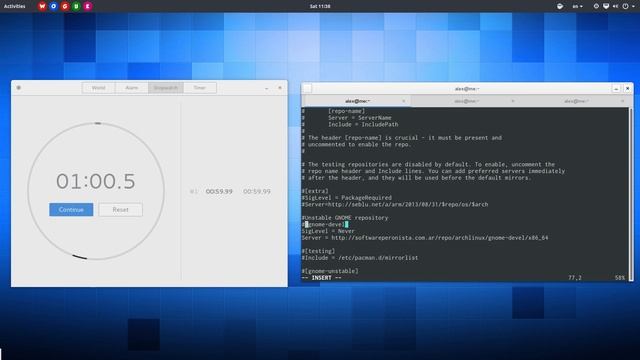Select the second alex@mac terminal tab
The width and height of the screenshot is (640, 360).
[x=467, y=101]
